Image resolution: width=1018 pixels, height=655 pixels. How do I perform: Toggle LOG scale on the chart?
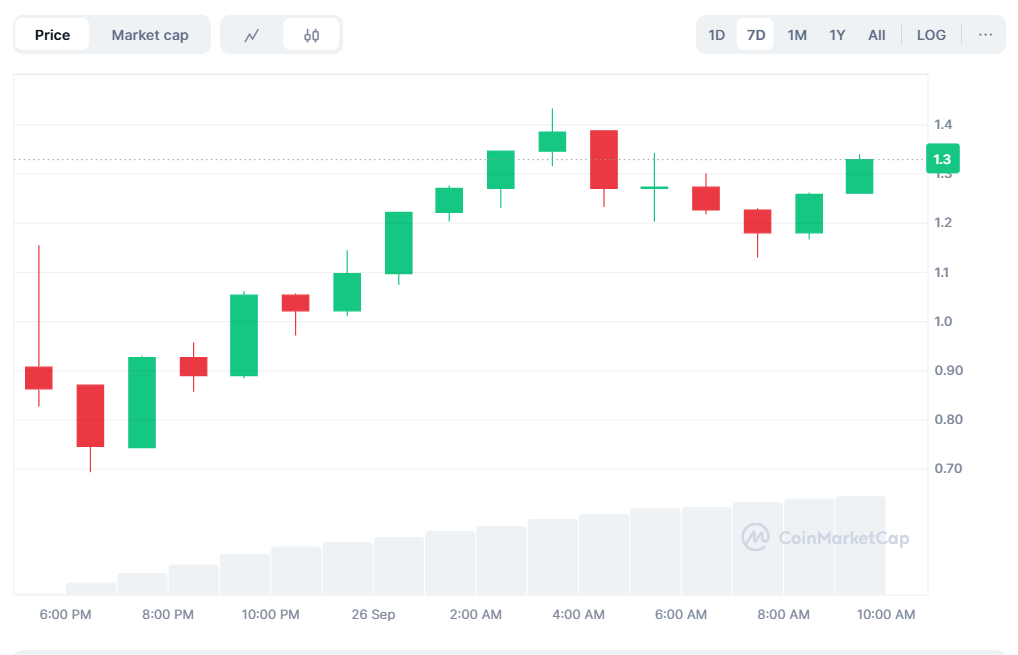(x=931, y=35)
